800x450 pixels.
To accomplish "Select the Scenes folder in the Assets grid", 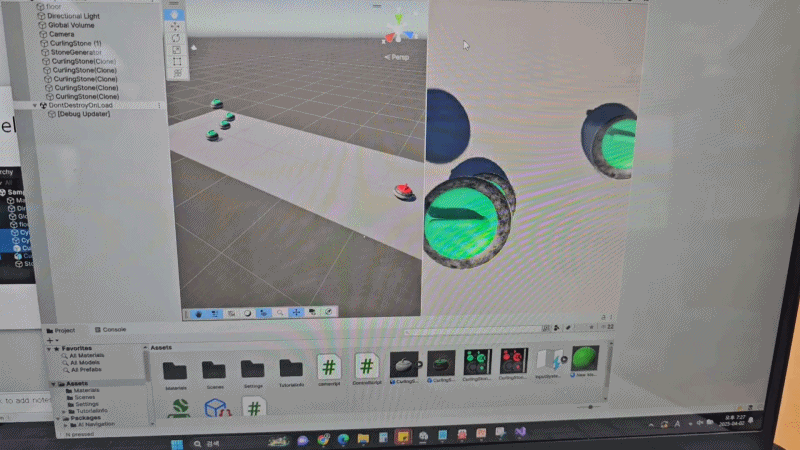I will click(x=214, y=374).
